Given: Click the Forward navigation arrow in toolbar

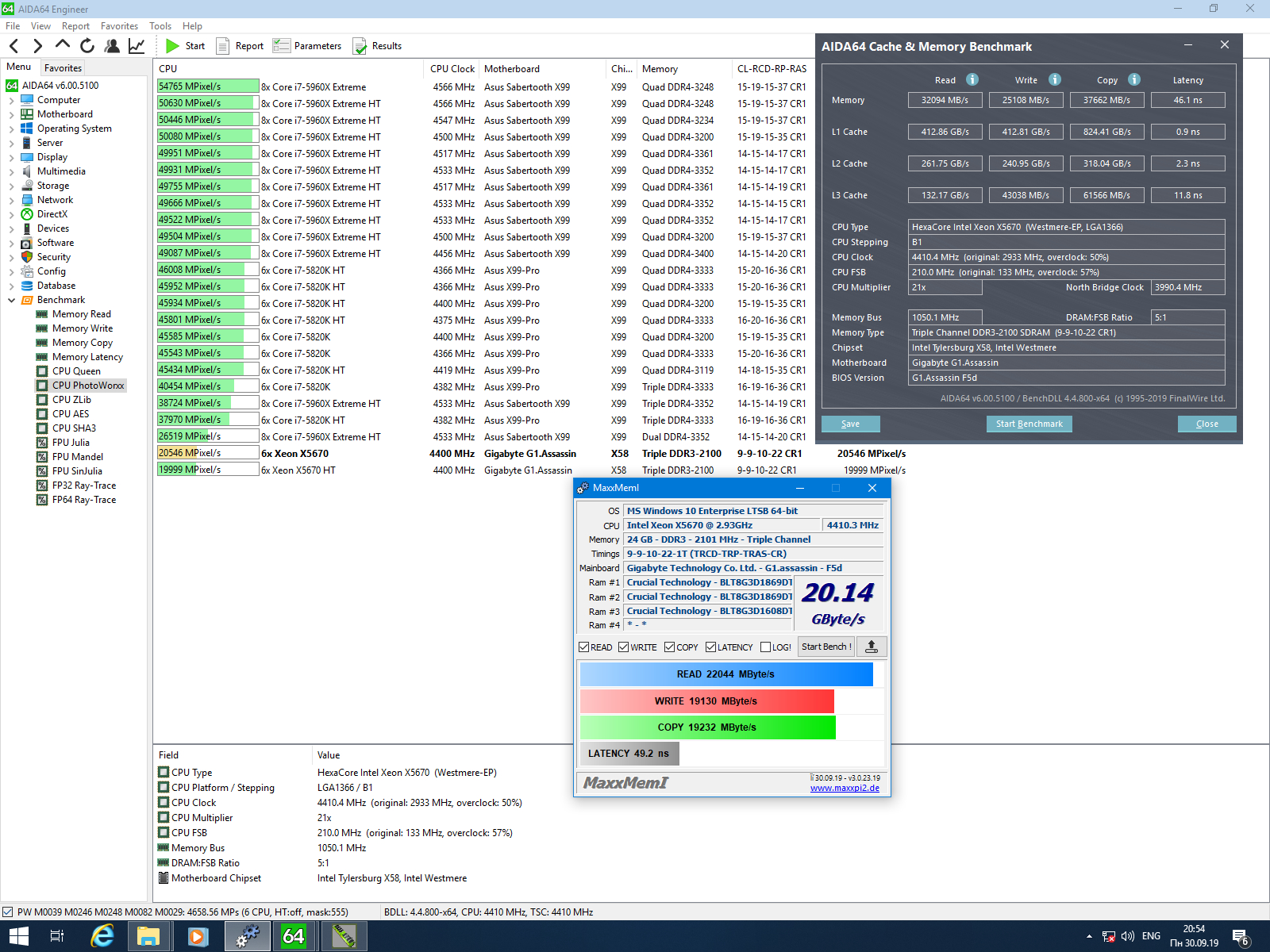Looking at the screenshot, I should (37, 46).
